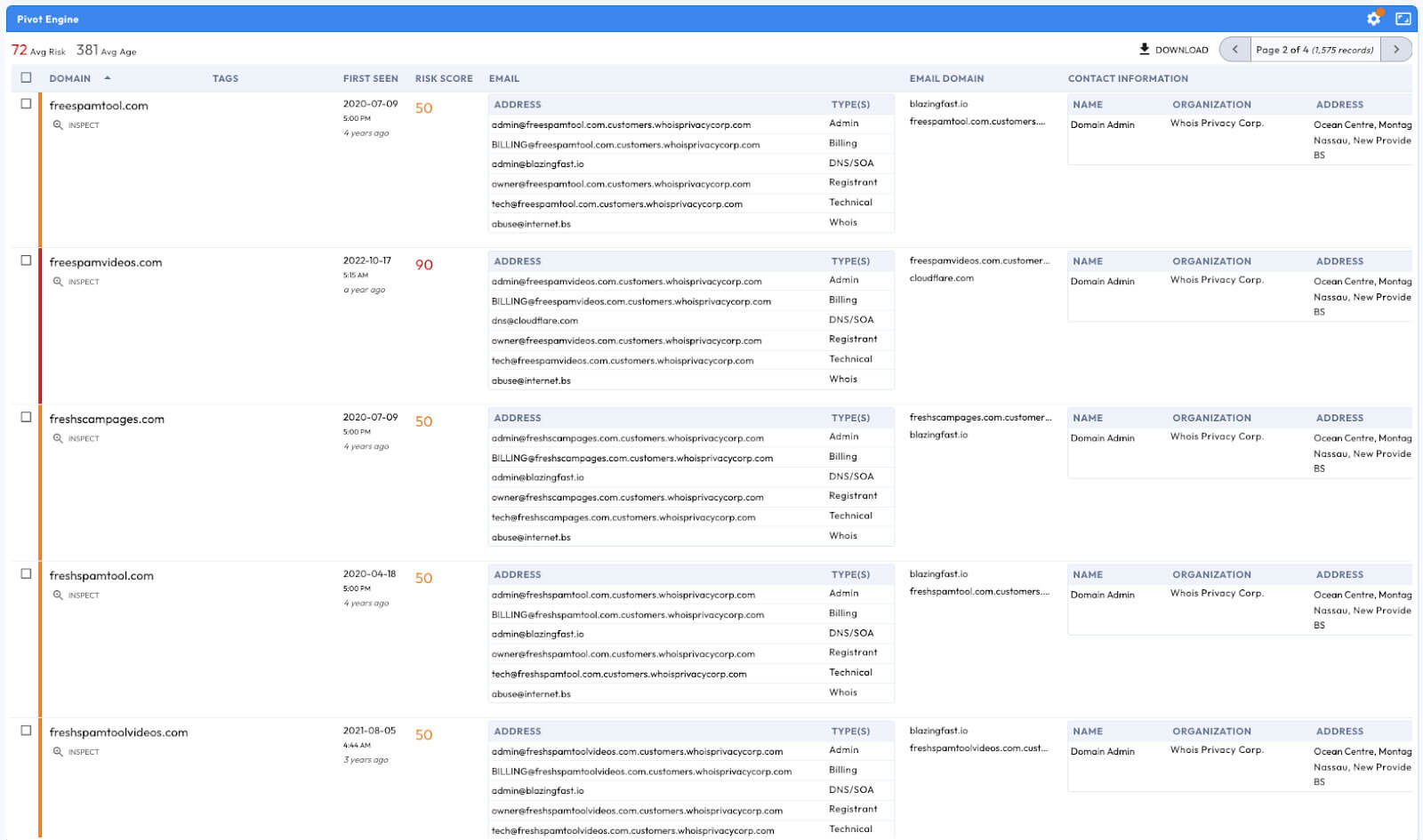1423x840 pixels.
Task: Select the freshspamtool.com row checkbox
Action: (26, 574)
